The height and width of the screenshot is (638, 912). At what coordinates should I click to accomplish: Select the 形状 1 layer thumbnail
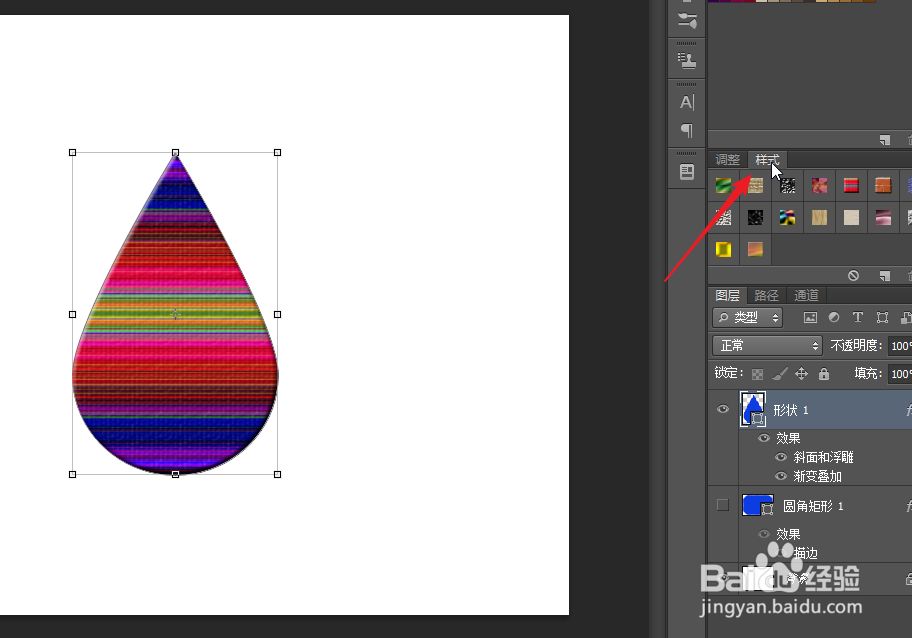click(753, 409)
